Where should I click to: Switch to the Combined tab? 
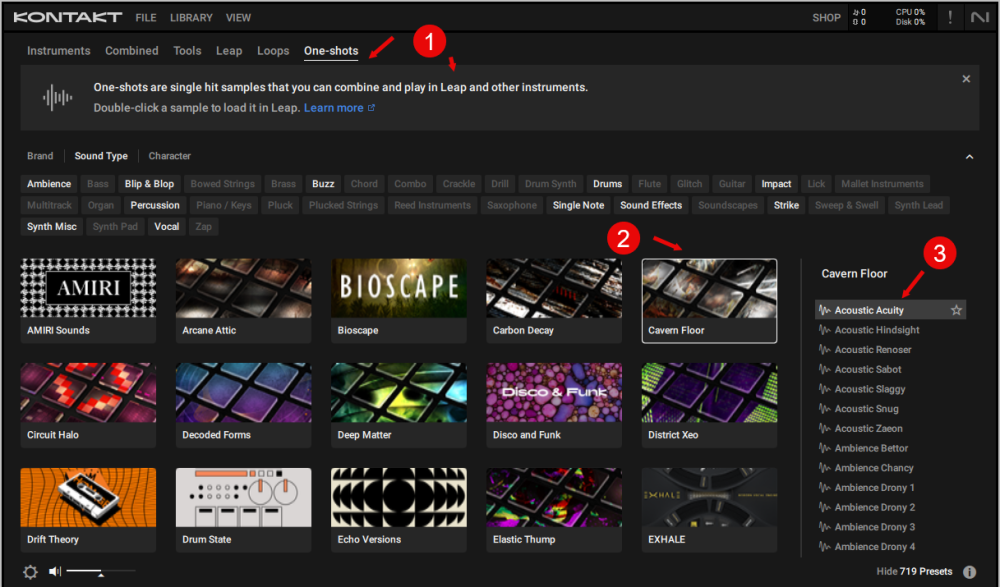click(131, 50)
